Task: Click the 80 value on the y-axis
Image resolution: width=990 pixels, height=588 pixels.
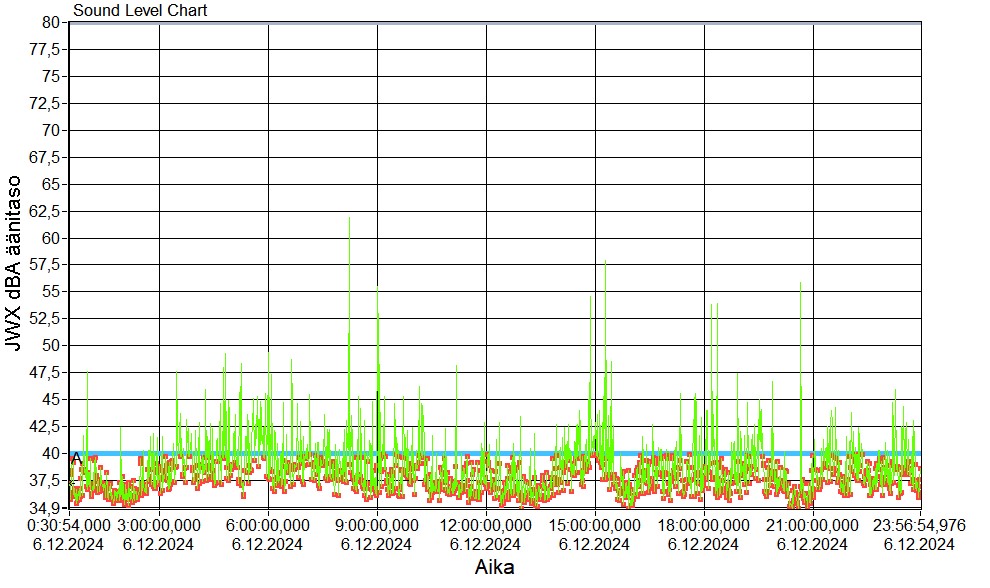Action: click(52, 22)
